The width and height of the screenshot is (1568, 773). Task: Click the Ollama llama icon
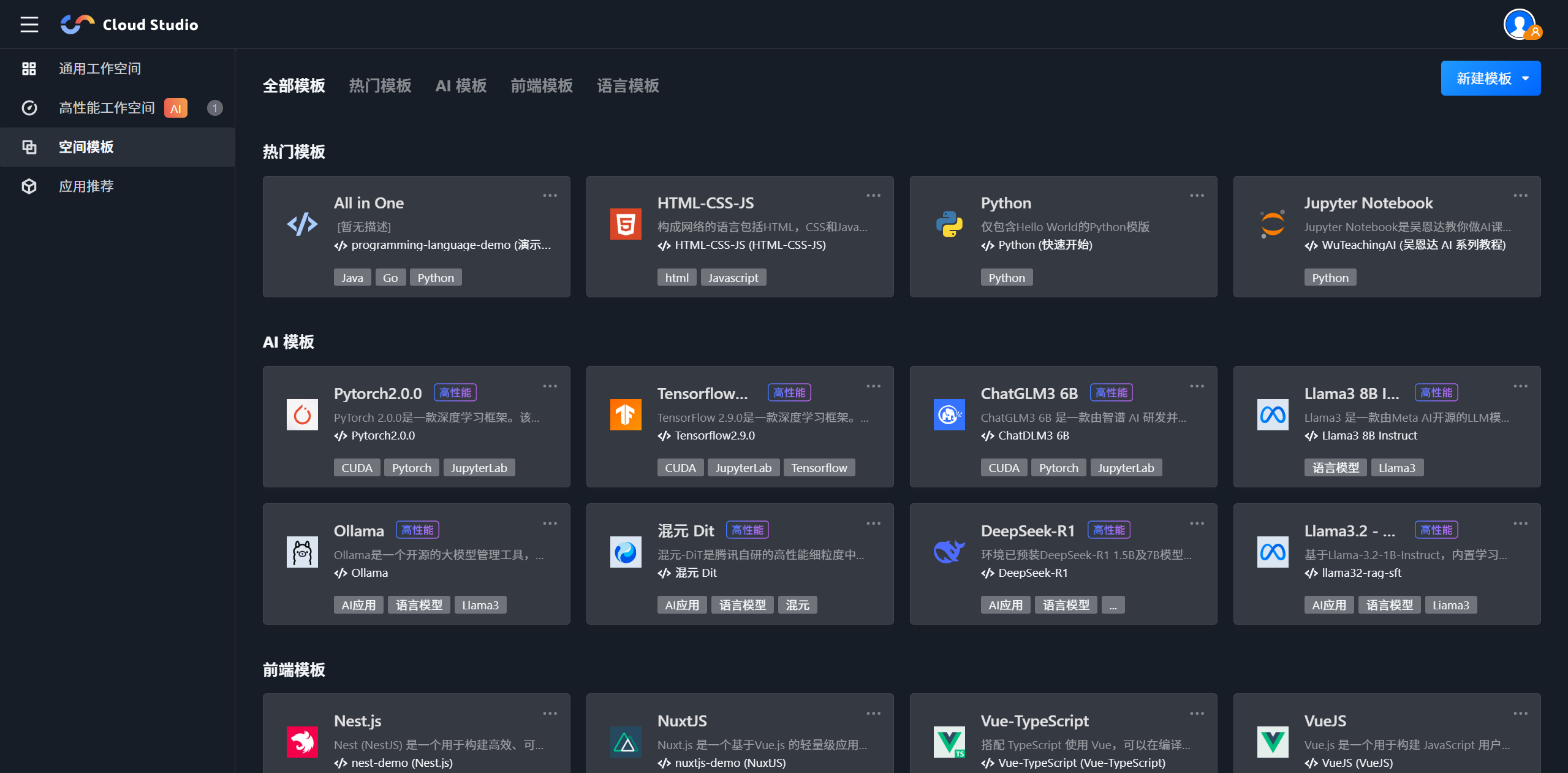point(302,552)
